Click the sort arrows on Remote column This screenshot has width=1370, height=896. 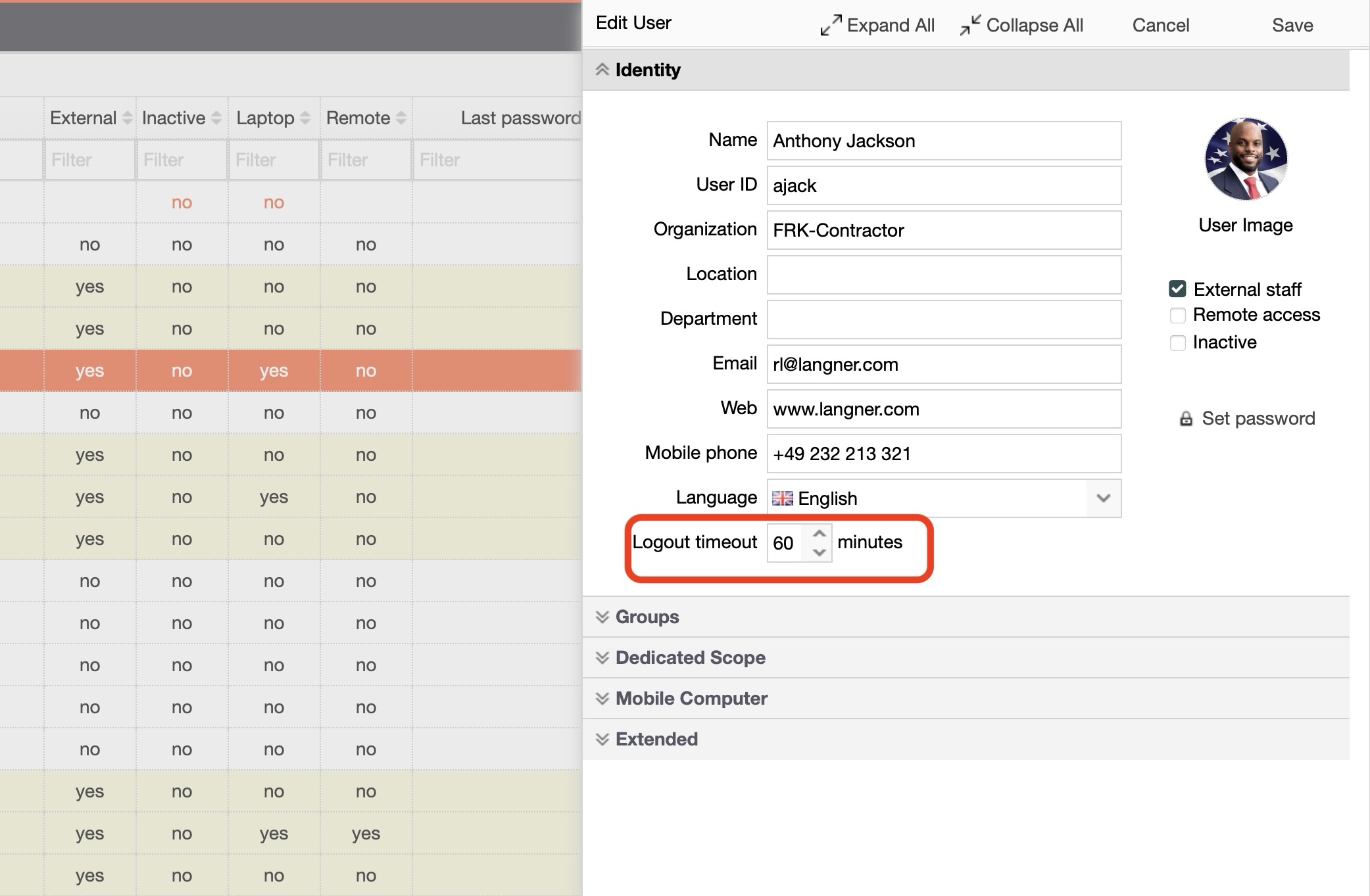(401, 118)
